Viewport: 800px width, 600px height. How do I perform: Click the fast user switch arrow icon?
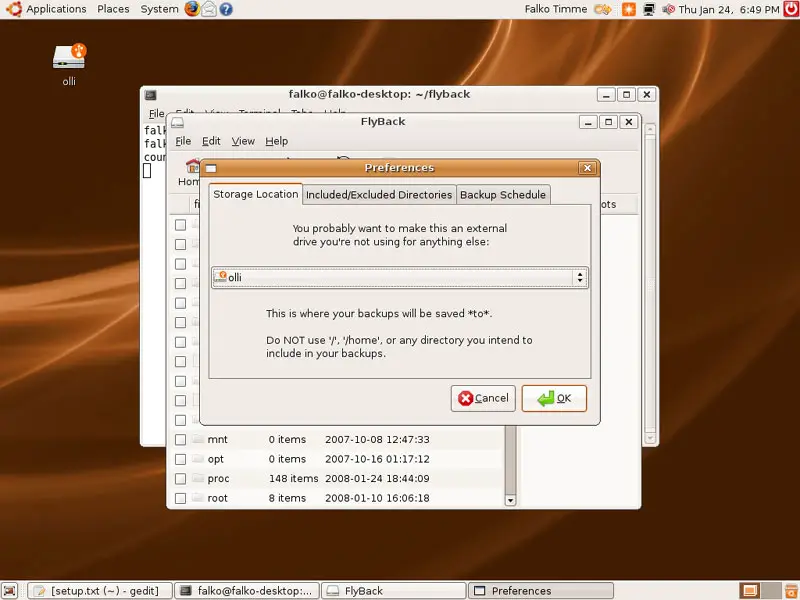(603, 9)
